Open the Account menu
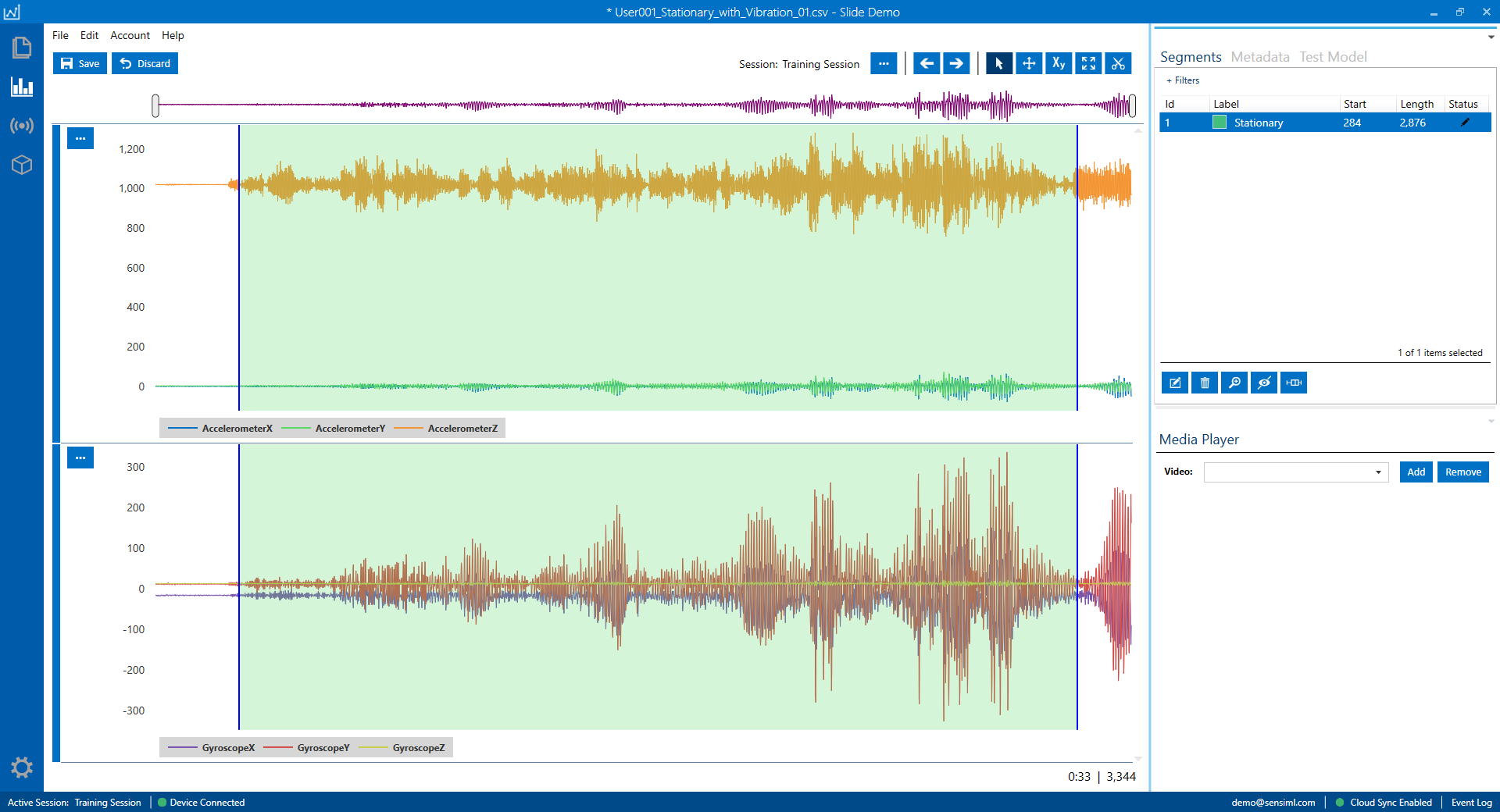This screenshot has height=812, width=1500. point(130,35)
